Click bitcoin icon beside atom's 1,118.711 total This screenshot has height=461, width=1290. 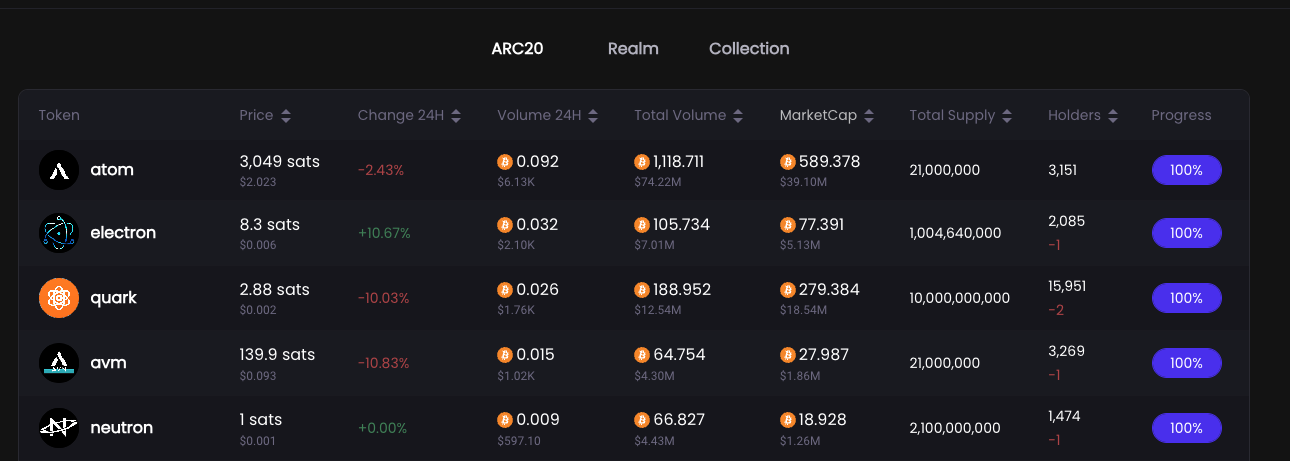coord(642,162)
